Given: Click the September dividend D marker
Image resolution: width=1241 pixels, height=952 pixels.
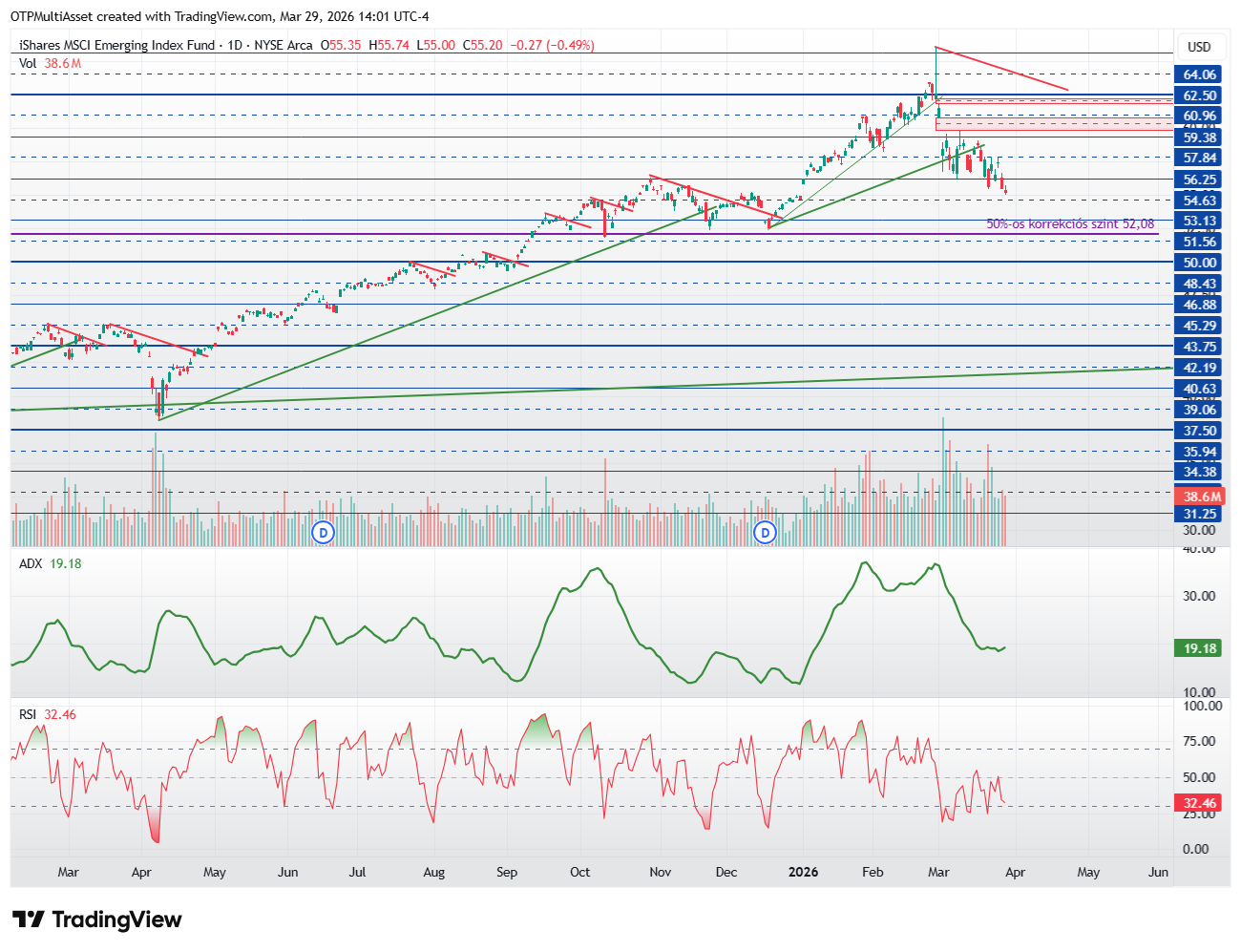Looking at the screenshot, I should 324,532.
